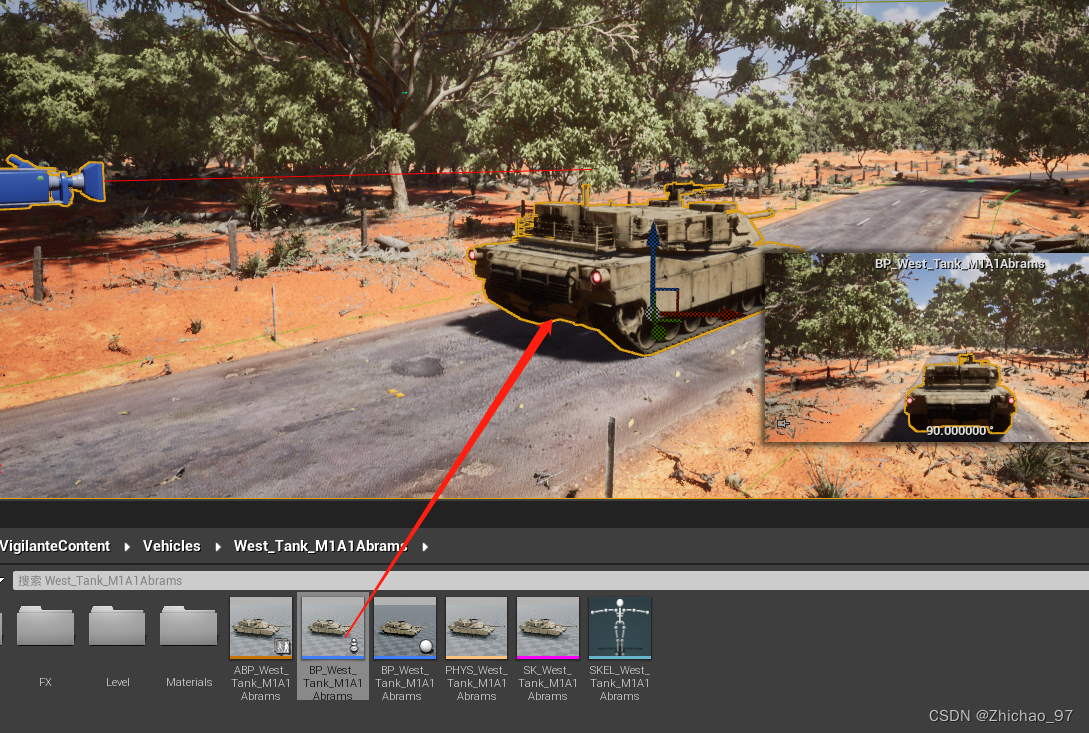Screen dimensions: 1089x733
Task: Click the Materials folder name label
Action: (x=189, y=682)
